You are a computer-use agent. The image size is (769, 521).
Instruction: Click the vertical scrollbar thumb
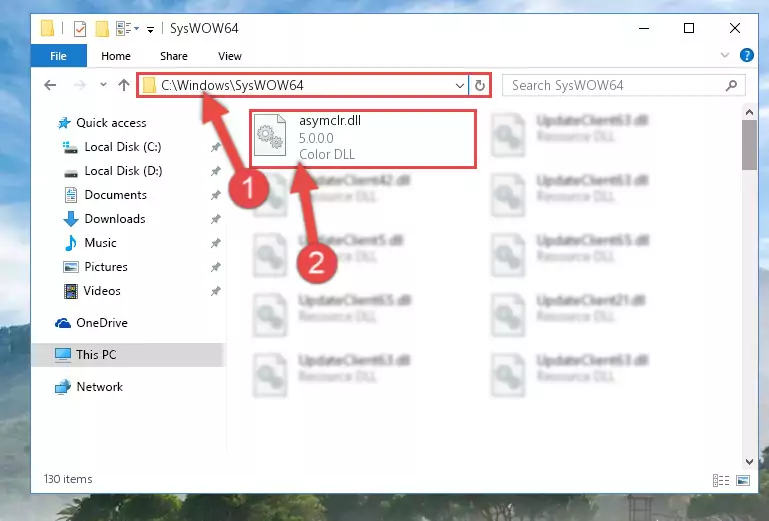[749, 145]
